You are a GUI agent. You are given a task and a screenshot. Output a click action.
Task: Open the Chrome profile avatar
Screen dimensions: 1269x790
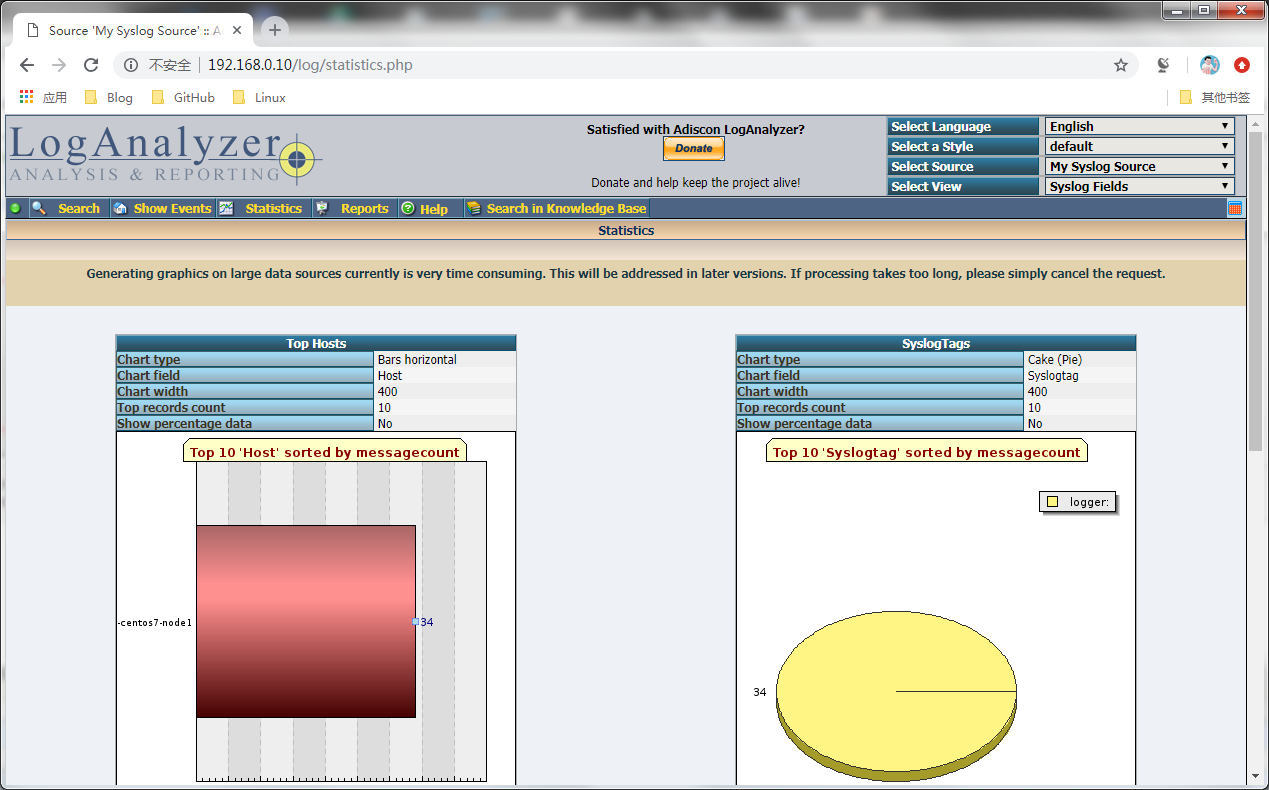(x=1210, y=65)
